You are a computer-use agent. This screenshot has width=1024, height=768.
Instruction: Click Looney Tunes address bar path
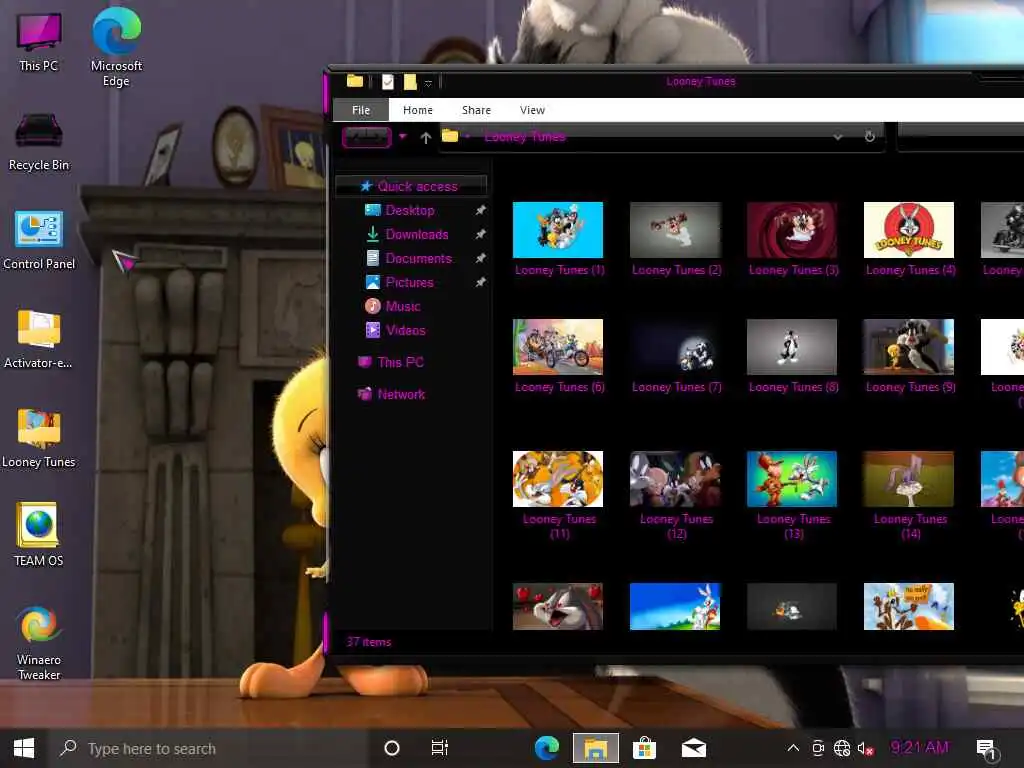pyautogui.click(x=524, y=136)
